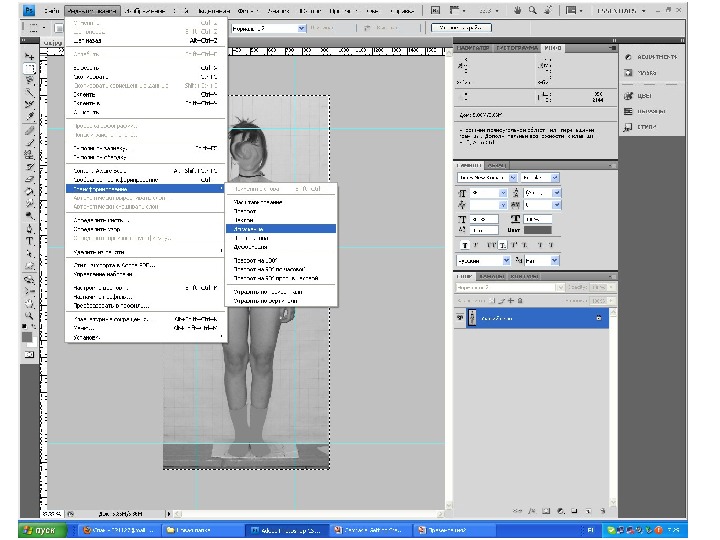Toggle Strikethrough in Character panel

click(551, 245)
